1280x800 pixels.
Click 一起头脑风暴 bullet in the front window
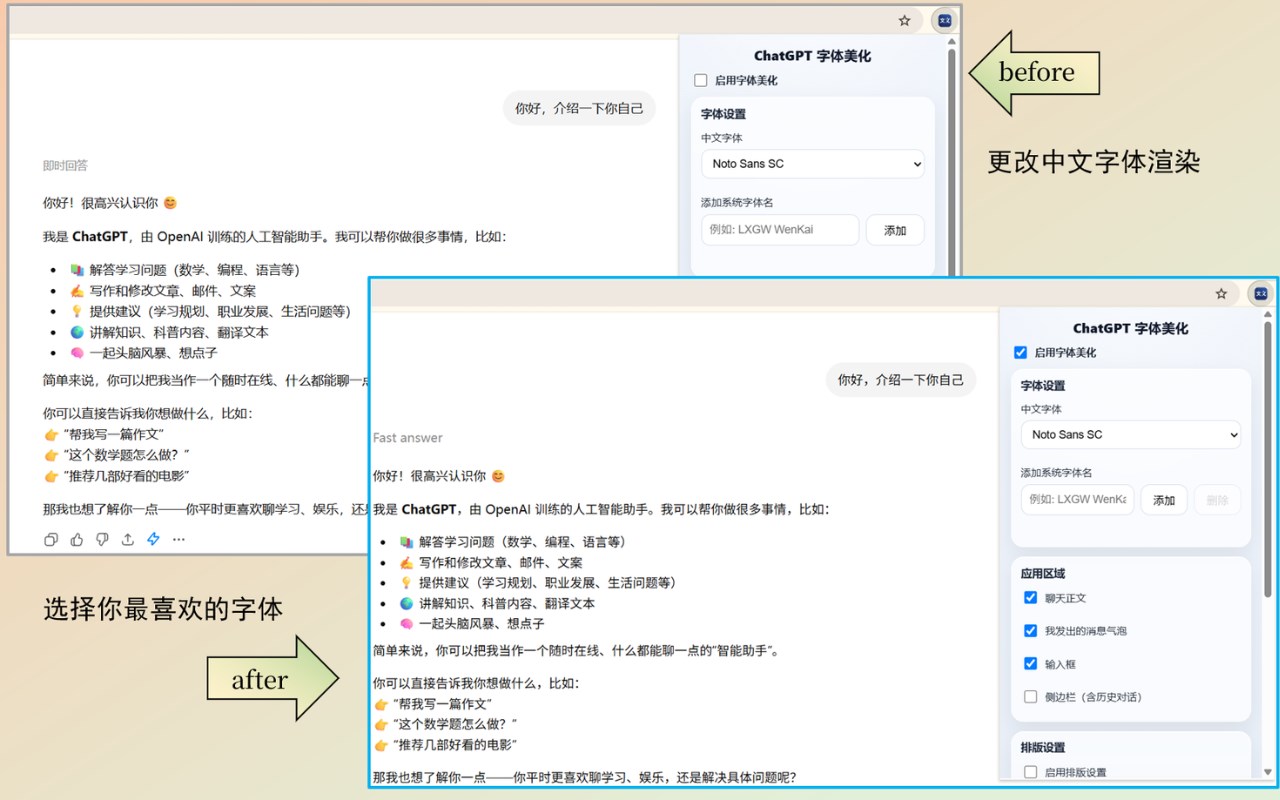(x=472, y=624)
